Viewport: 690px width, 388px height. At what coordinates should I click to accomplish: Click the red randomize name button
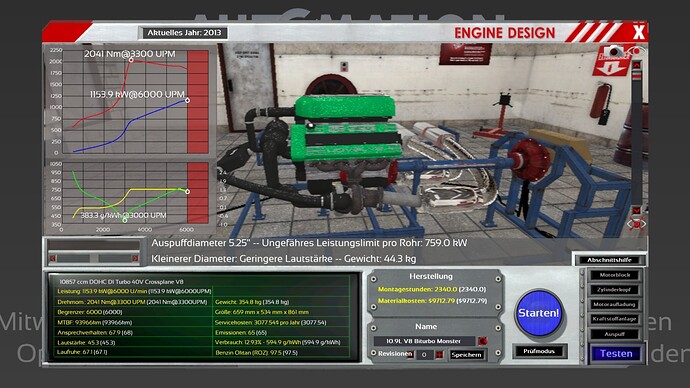coord(483,341)
